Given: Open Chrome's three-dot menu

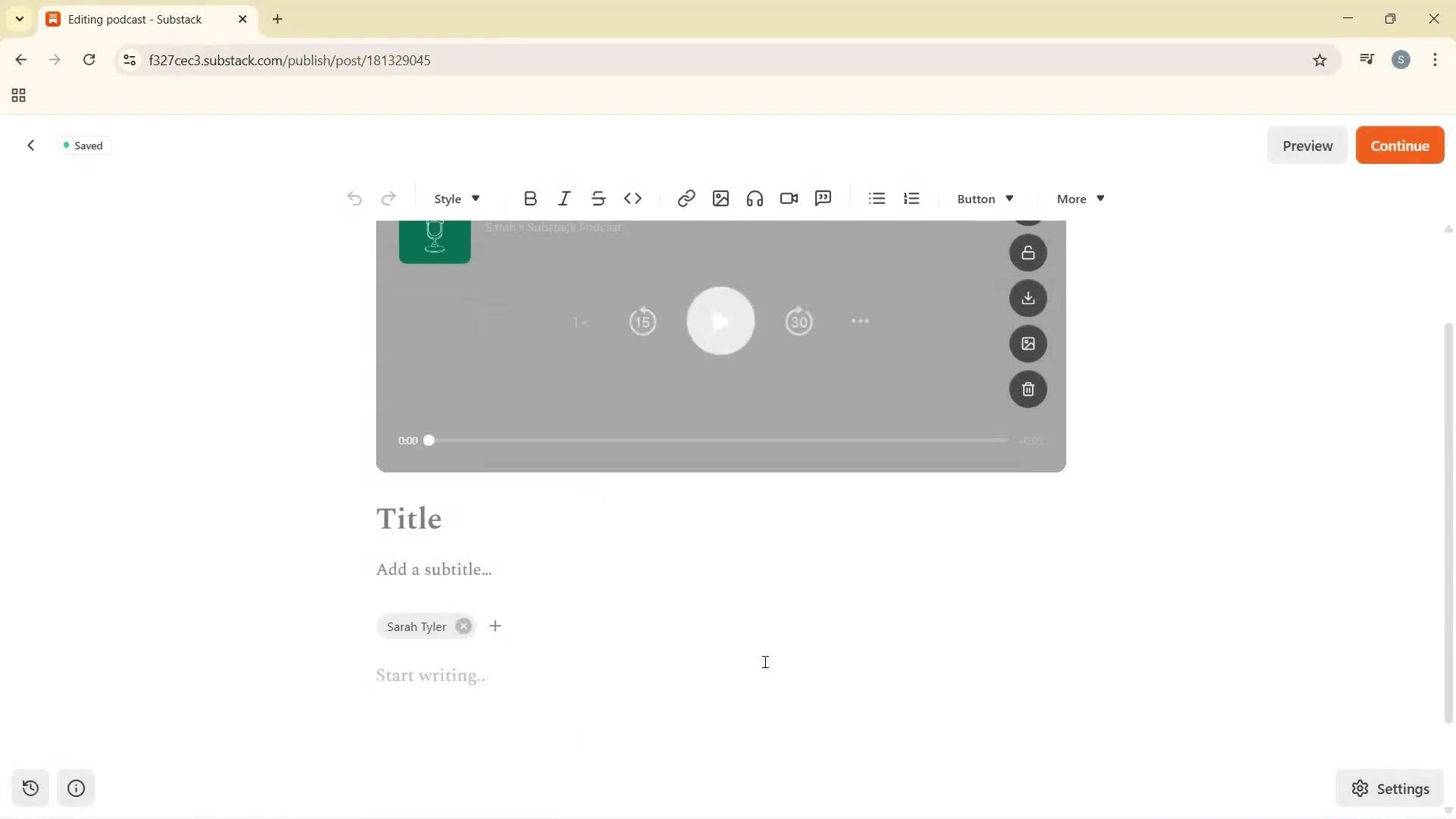Looking at the screenshot, I should [x=1436, y=59].
